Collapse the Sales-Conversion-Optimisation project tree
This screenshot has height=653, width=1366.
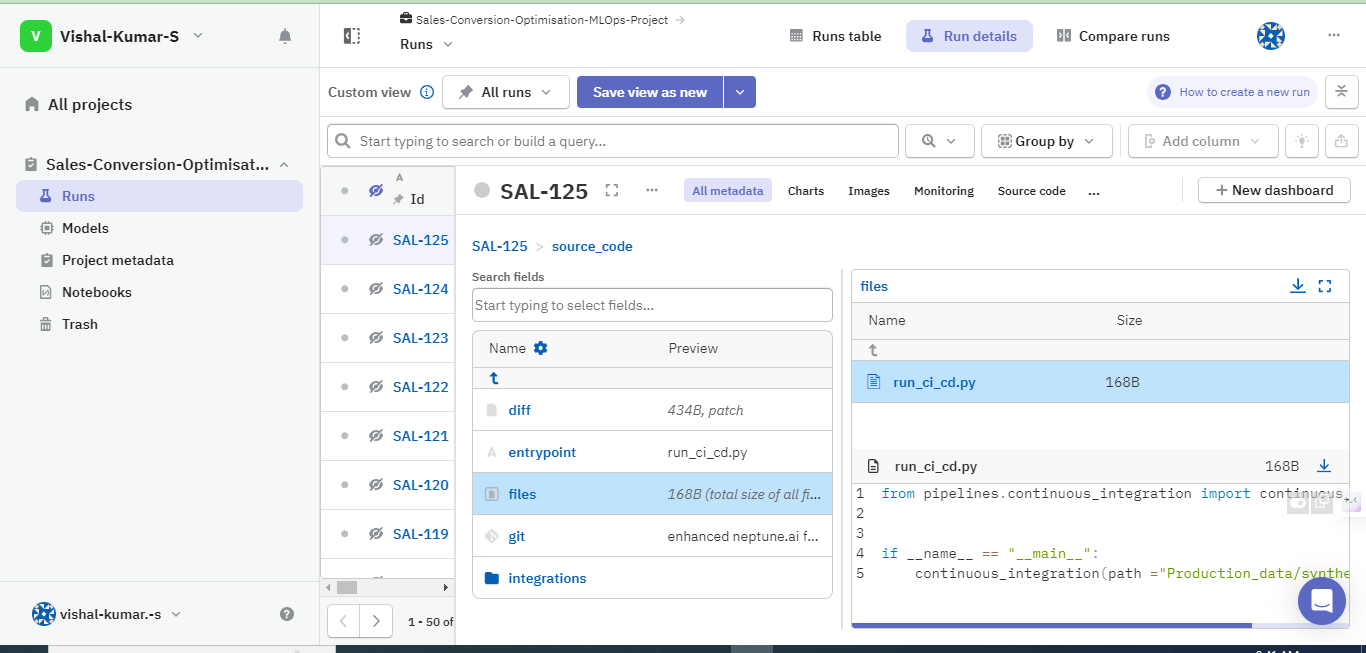[284, 165]
